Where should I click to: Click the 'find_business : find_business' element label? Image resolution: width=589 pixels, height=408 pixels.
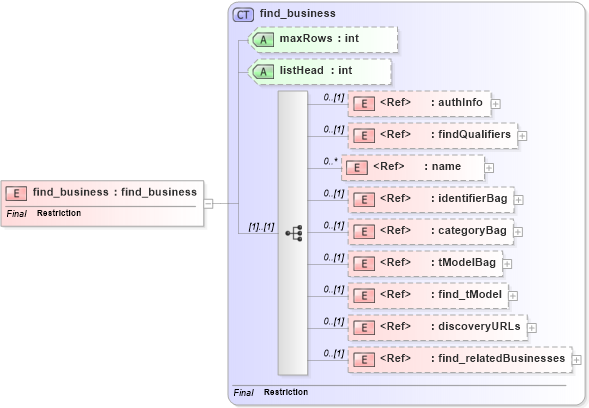click(x=115, y=192)
